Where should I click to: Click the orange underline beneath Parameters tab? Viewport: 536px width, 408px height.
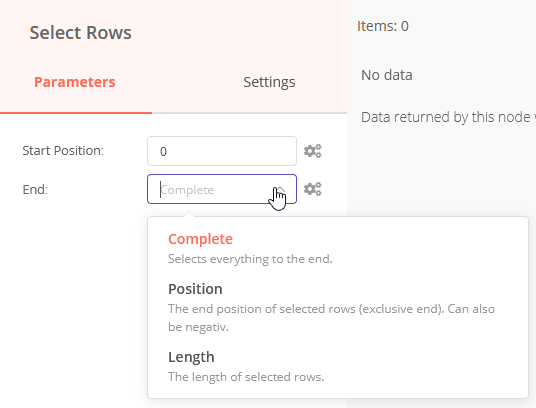click(x=76, y=112)
